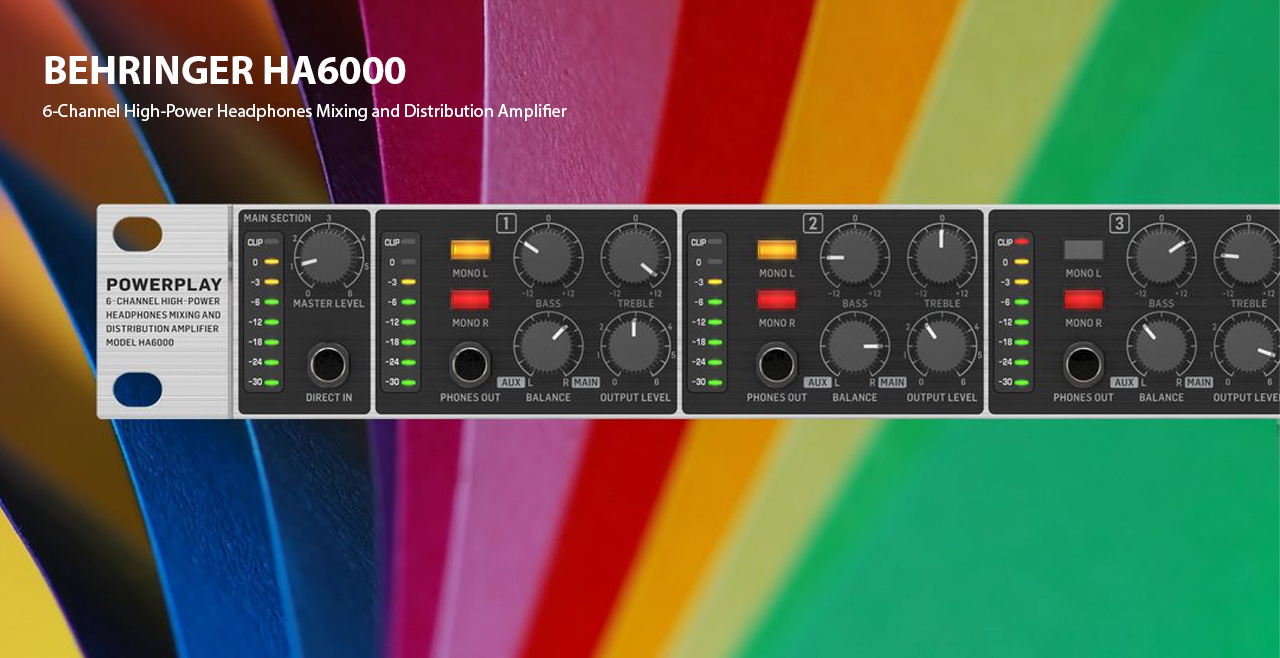Click the BEHRINGER HA6000 heading
Screen dimensions: 1280x658
click(x=224, y=71)
